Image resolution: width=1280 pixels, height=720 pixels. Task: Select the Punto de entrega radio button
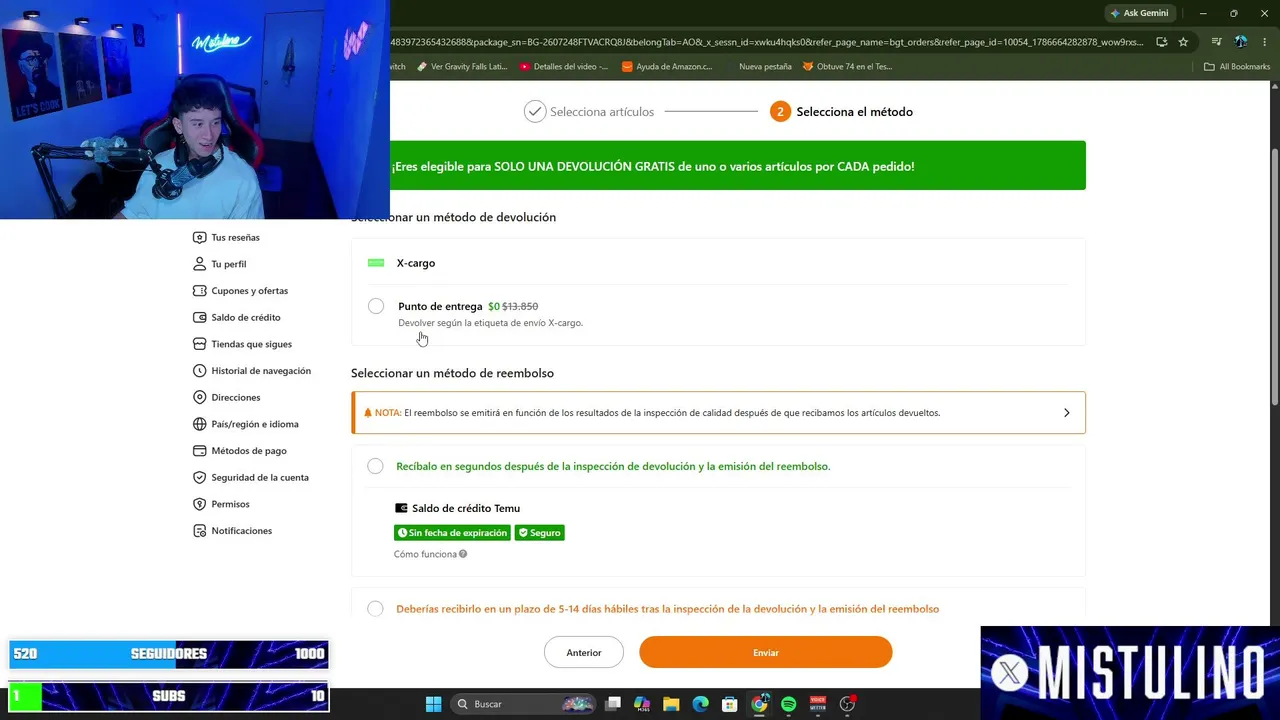[x=376, y=306]
